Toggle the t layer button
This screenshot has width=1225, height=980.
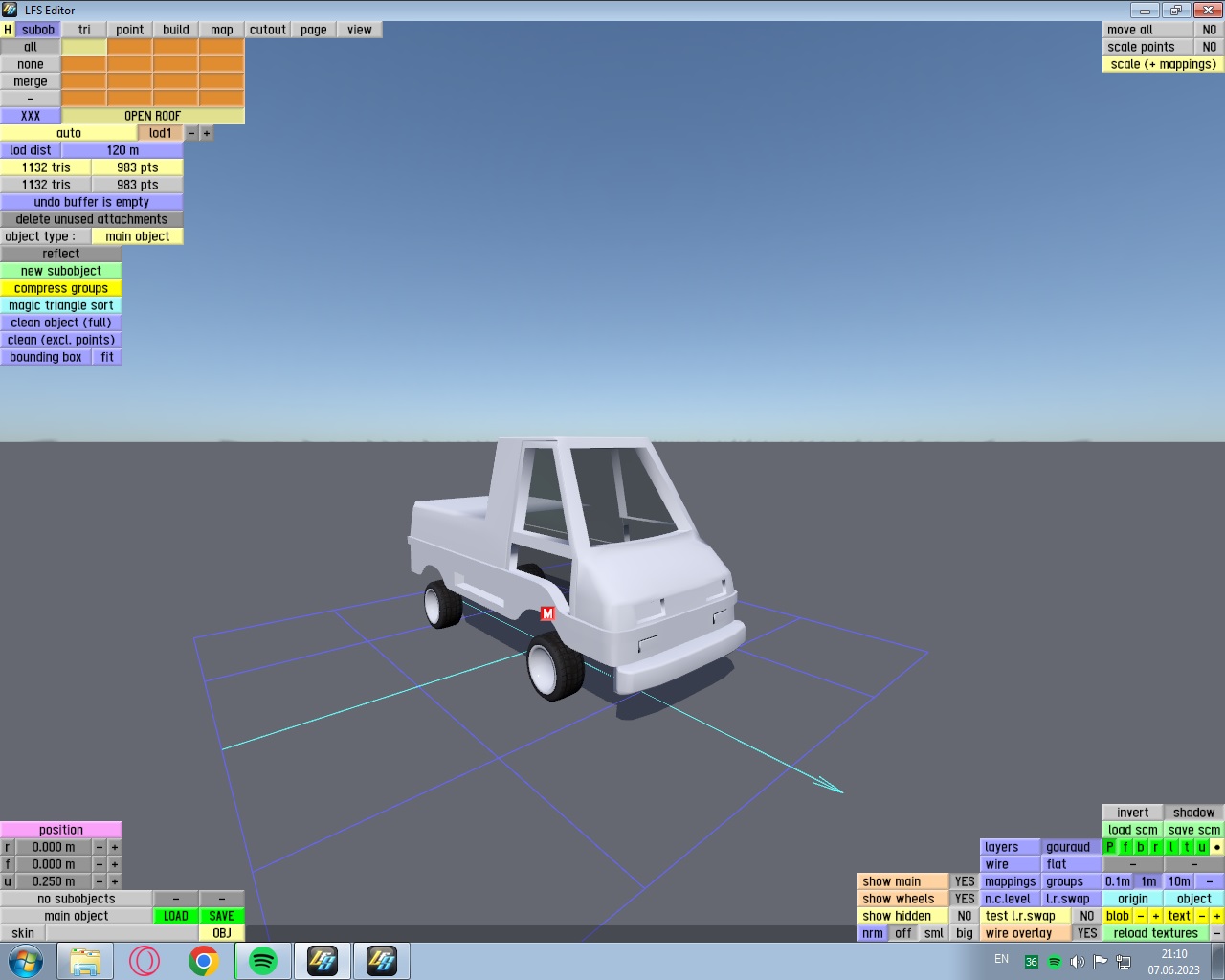tap(1187, 847)
